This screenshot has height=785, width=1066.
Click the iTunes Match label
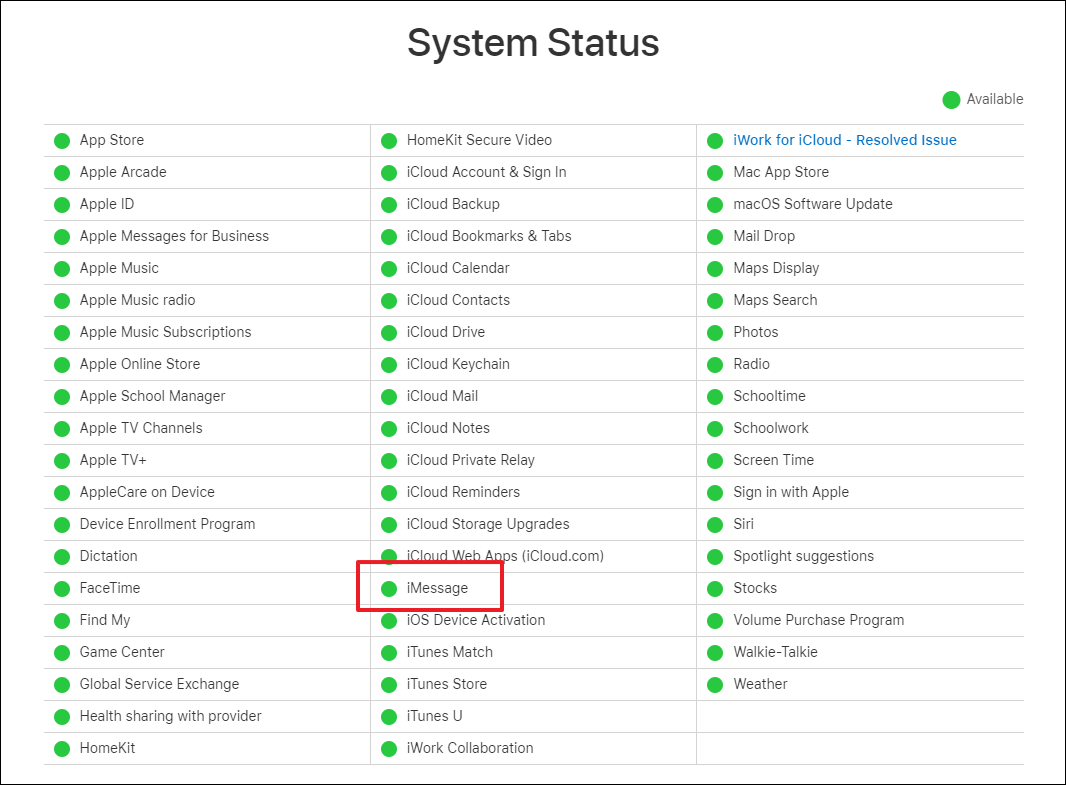pyautogui.click(x=449, y=652)
